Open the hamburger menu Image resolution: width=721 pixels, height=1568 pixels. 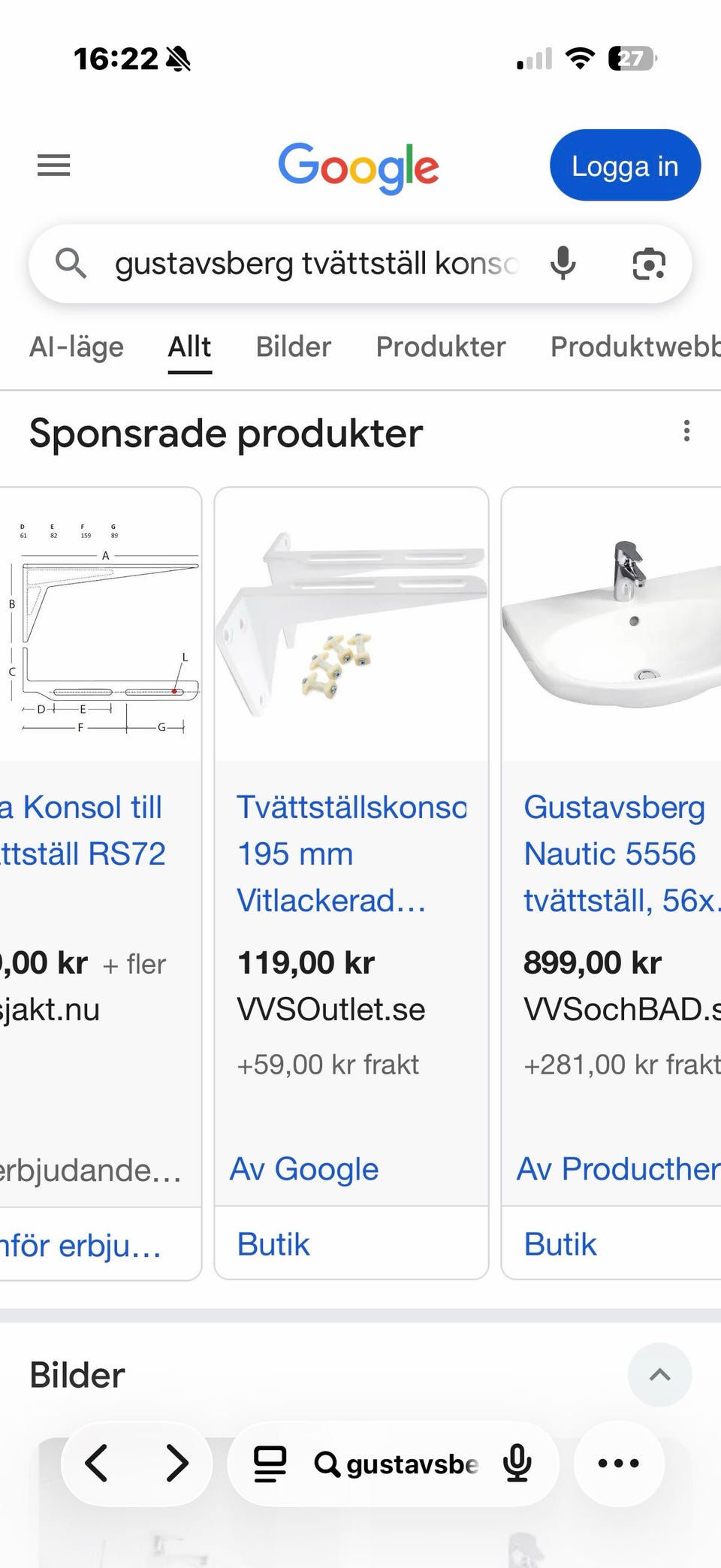tap(54, 165)
